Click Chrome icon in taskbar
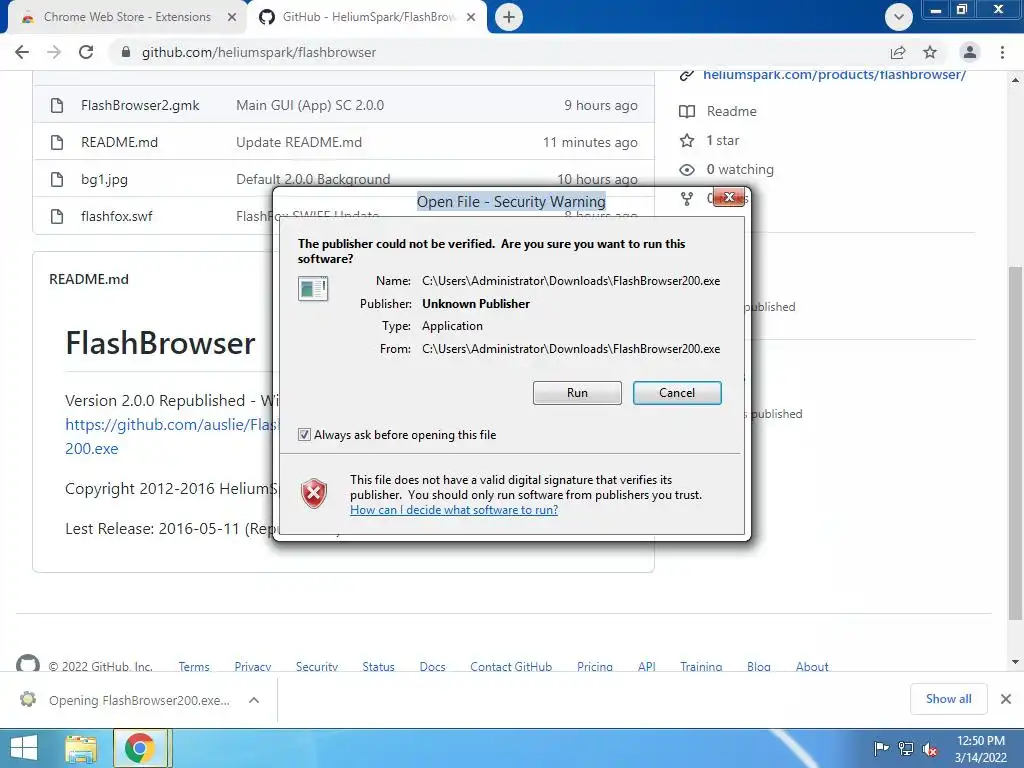The width and height of the screenshot is (1024, 768). click(139, 748)
